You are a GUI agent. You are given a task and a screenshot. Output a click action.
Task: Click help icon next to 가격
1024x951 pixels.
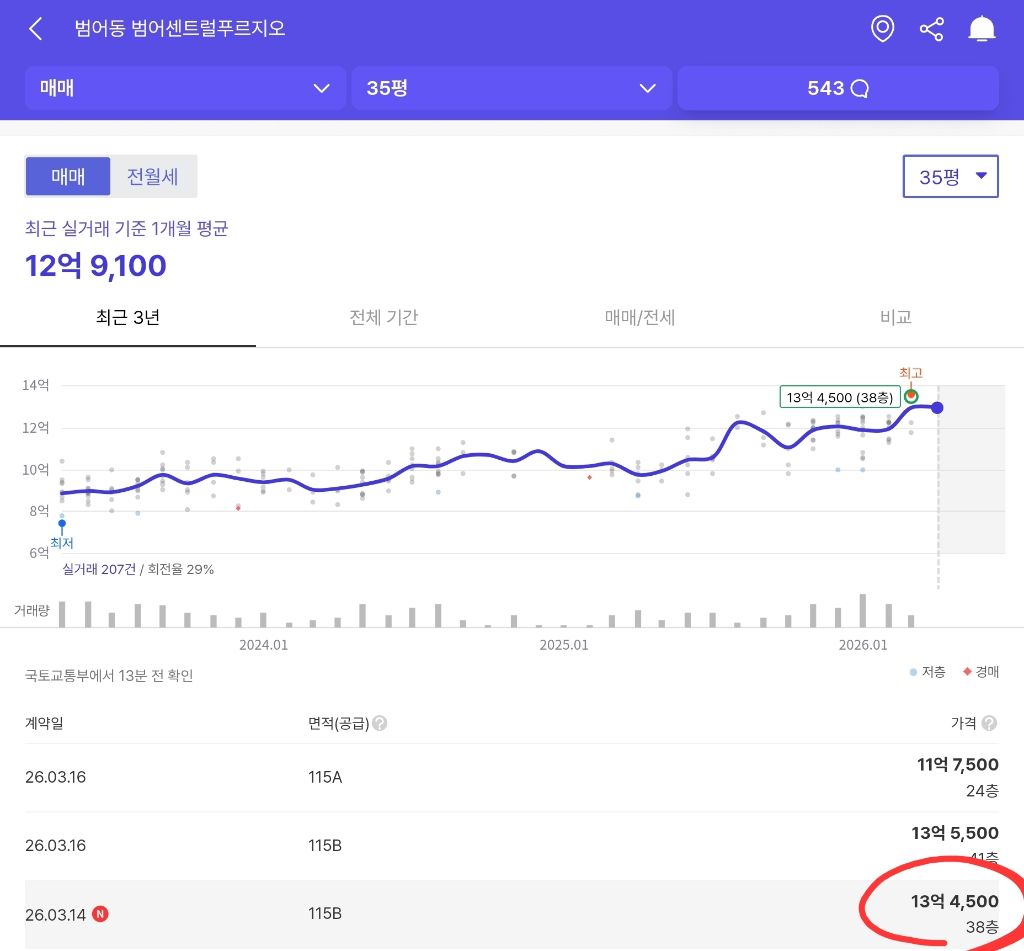tap(989, 723)
